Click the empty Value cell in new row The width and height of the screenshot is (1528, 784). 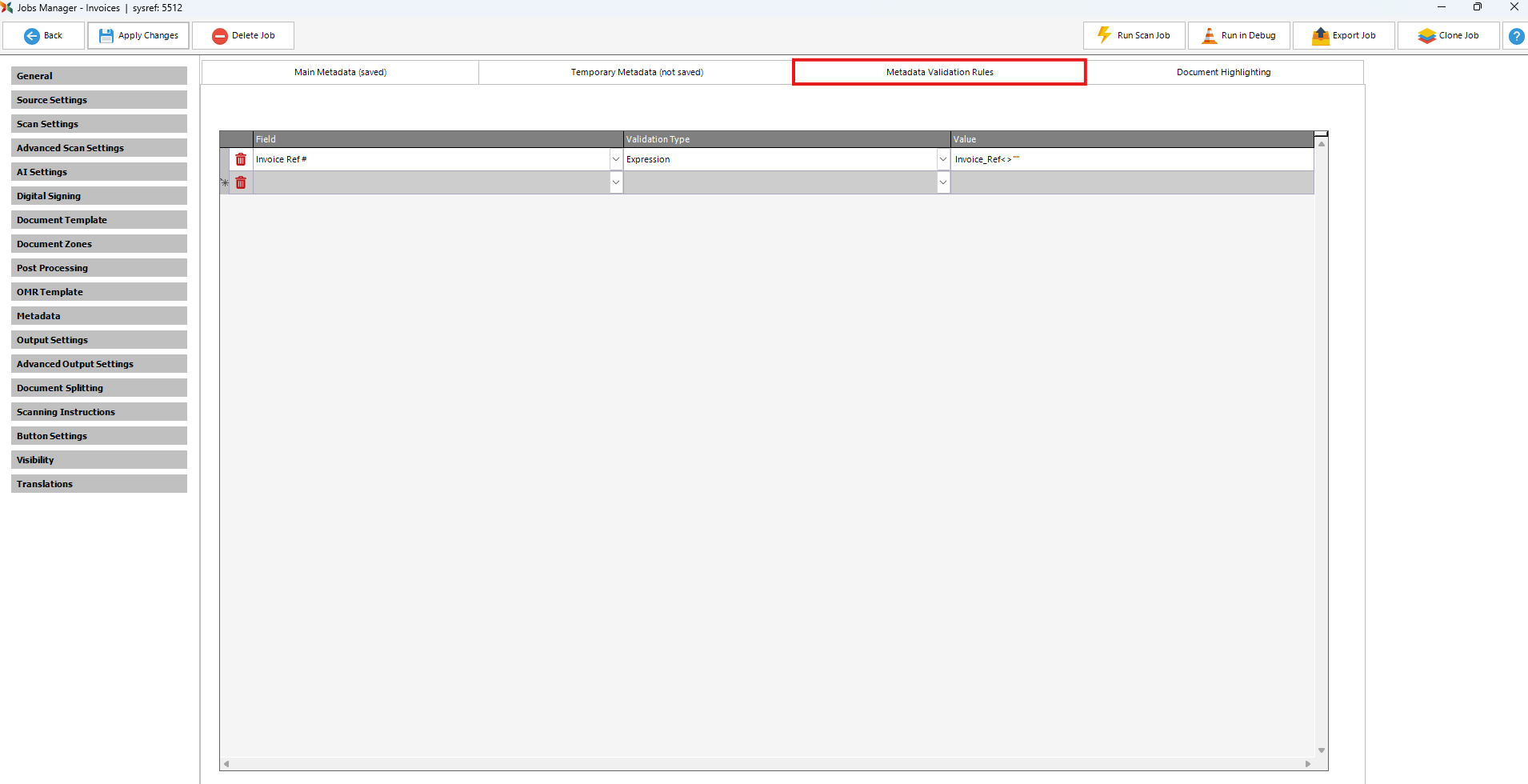point(1132,182)
